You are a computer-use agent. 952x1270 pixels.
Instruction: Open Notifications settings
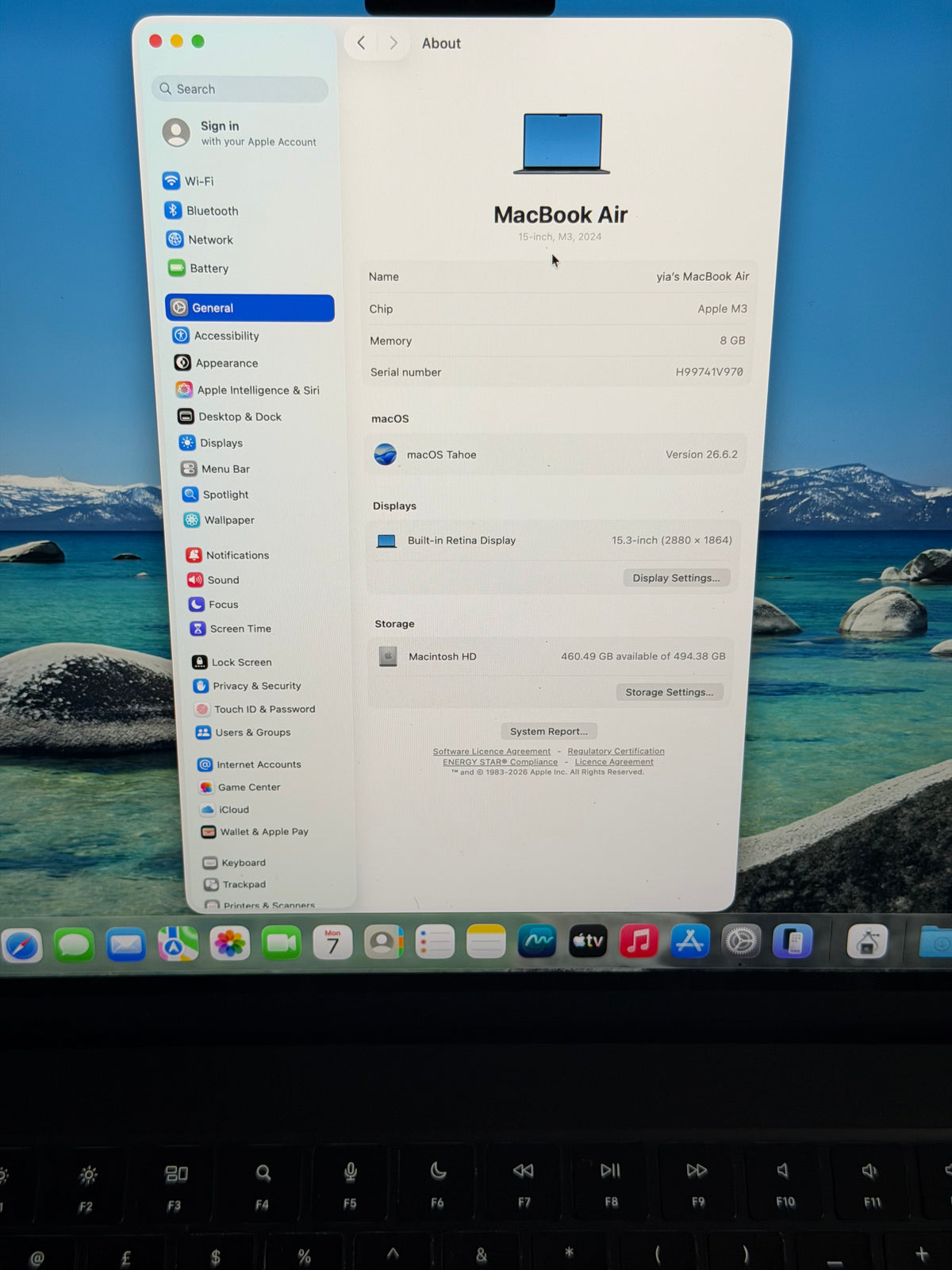click(x=228, y=555)
